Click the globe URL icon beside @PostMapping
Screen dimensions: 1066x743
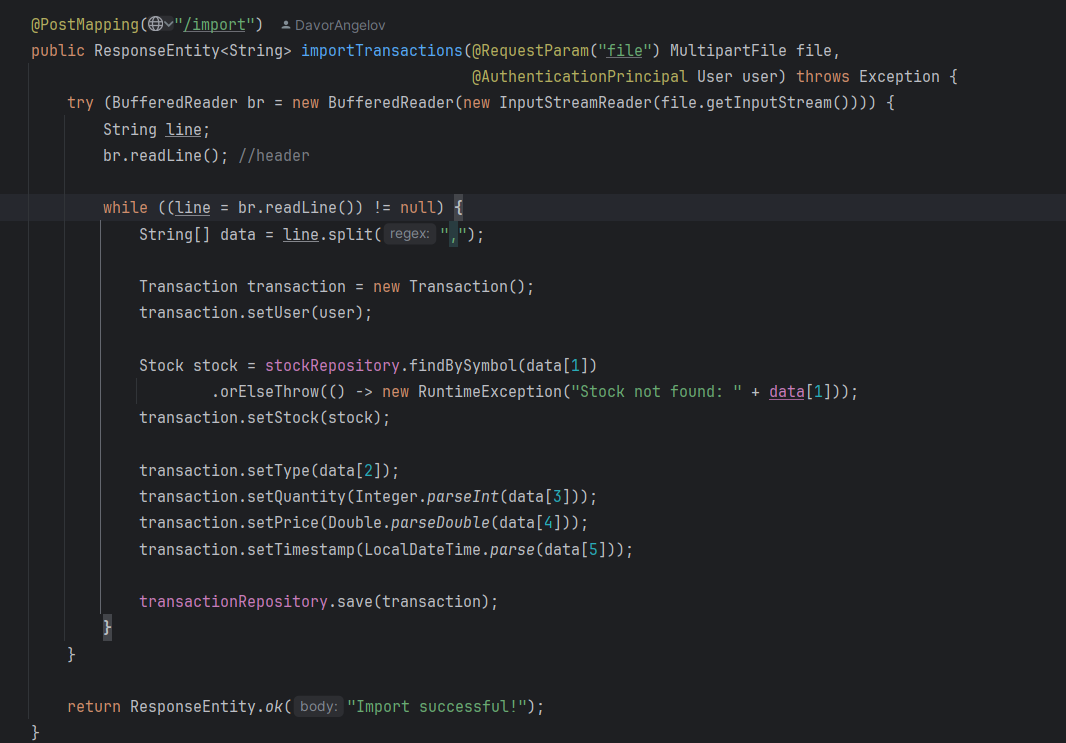154,24
